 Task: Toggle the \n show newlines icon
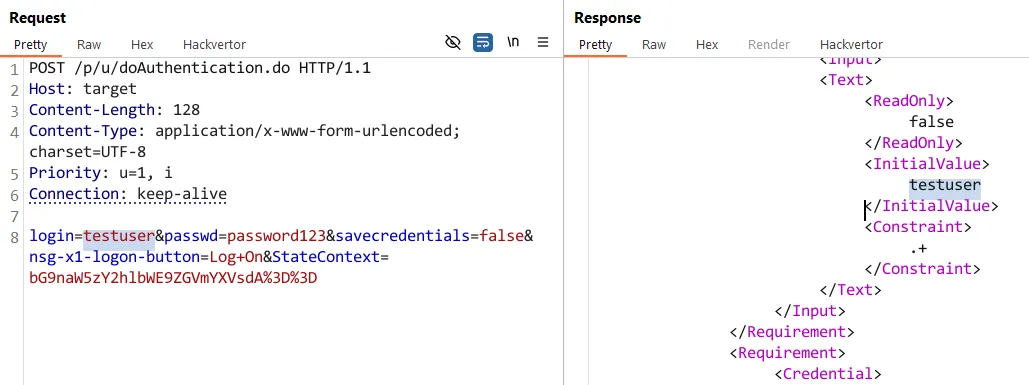513,42
